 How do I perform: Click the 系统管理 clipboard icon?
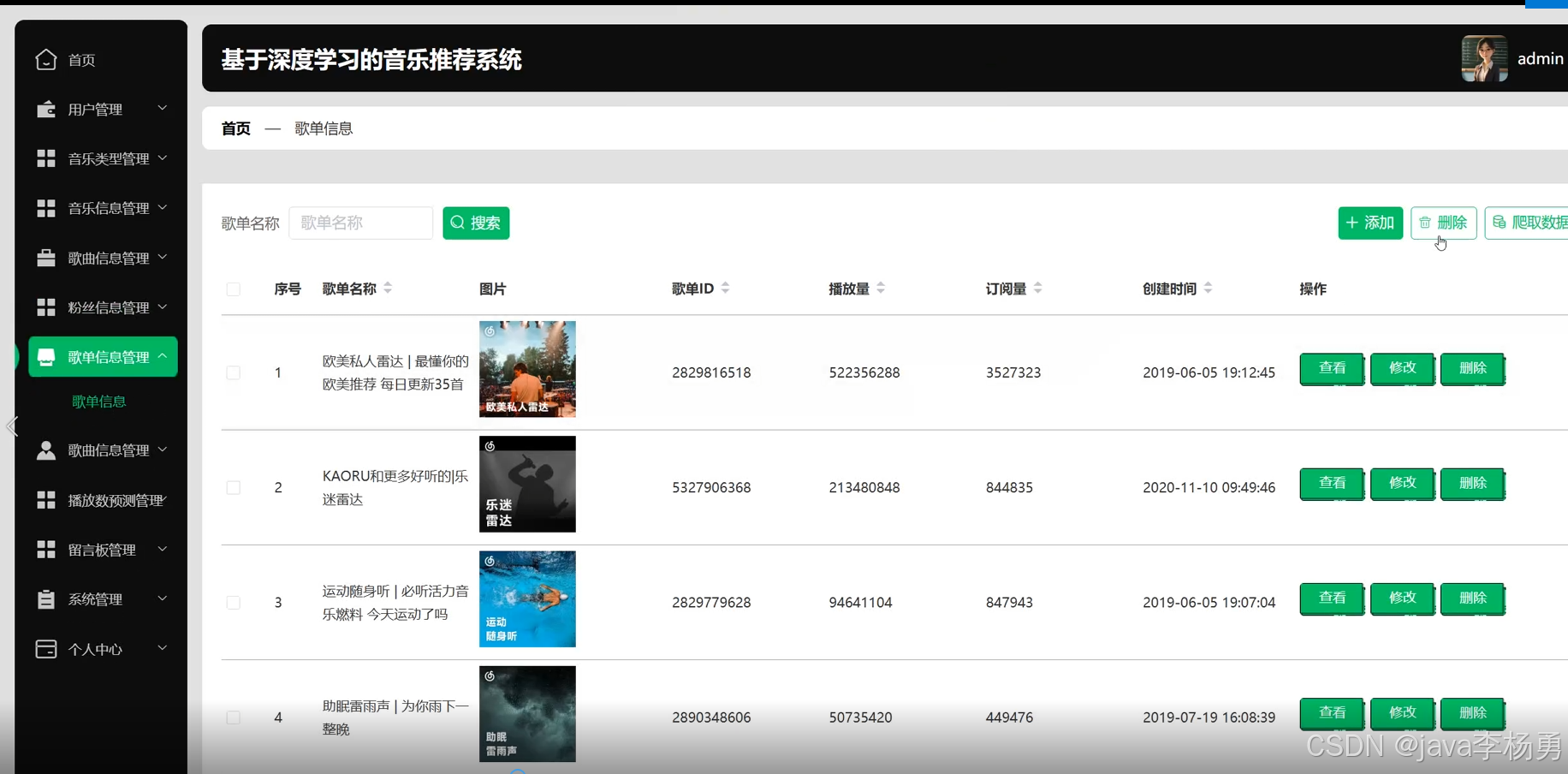(x=46, y=599)
